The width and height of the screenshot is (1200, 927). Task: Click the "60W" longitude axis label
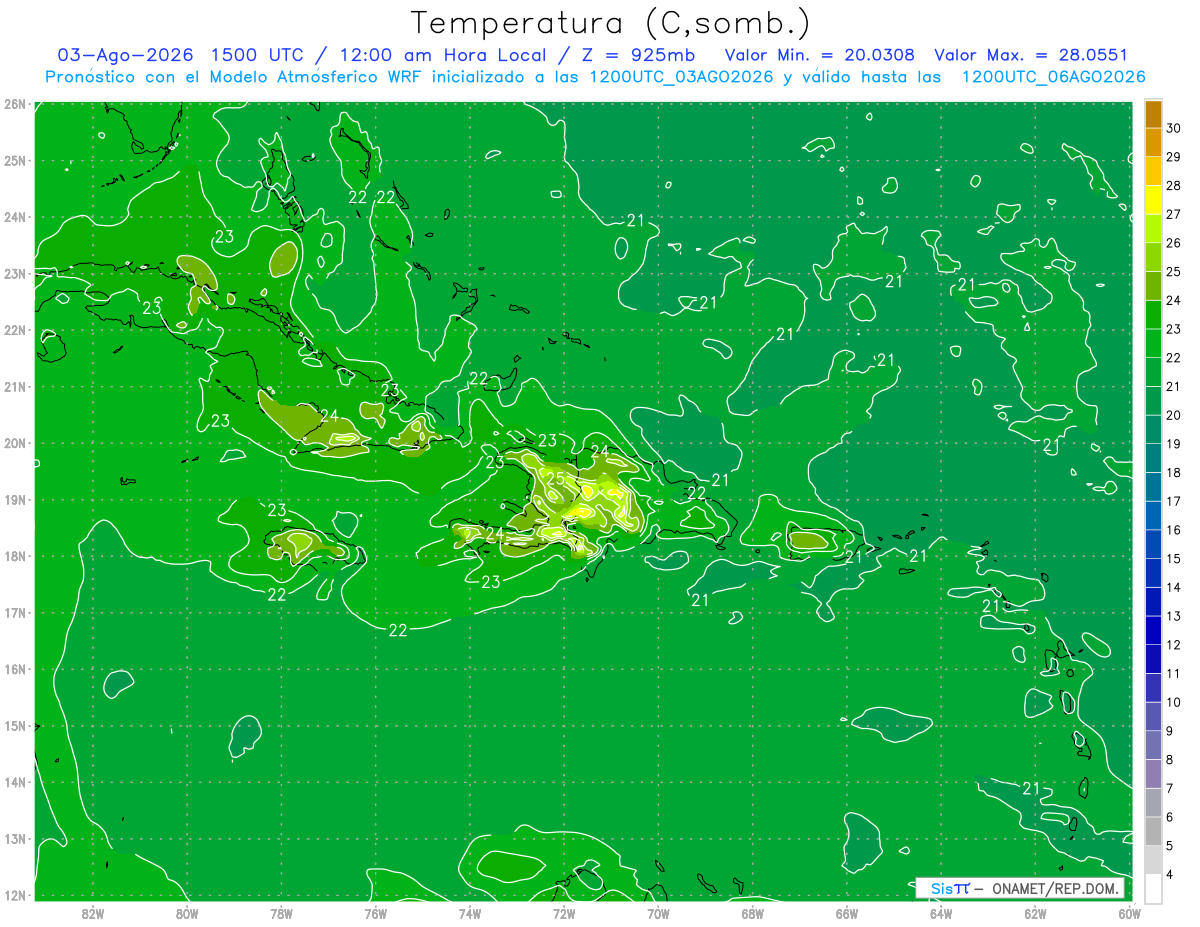(x=1130, y=912)
